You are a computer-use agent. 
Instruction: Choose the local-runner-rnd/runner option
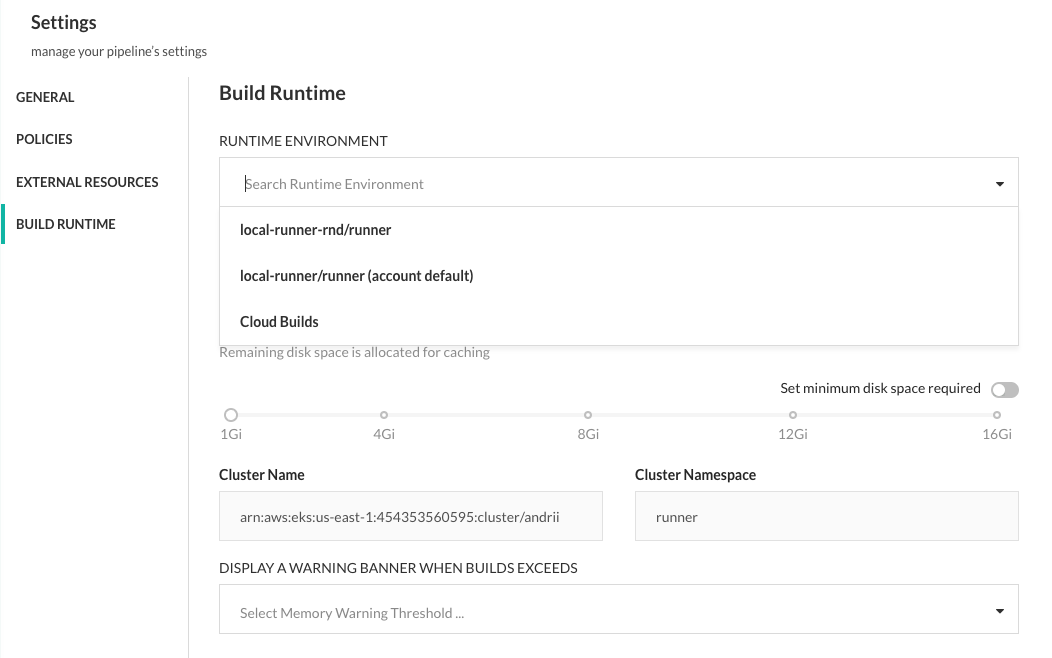click(315, 230)
